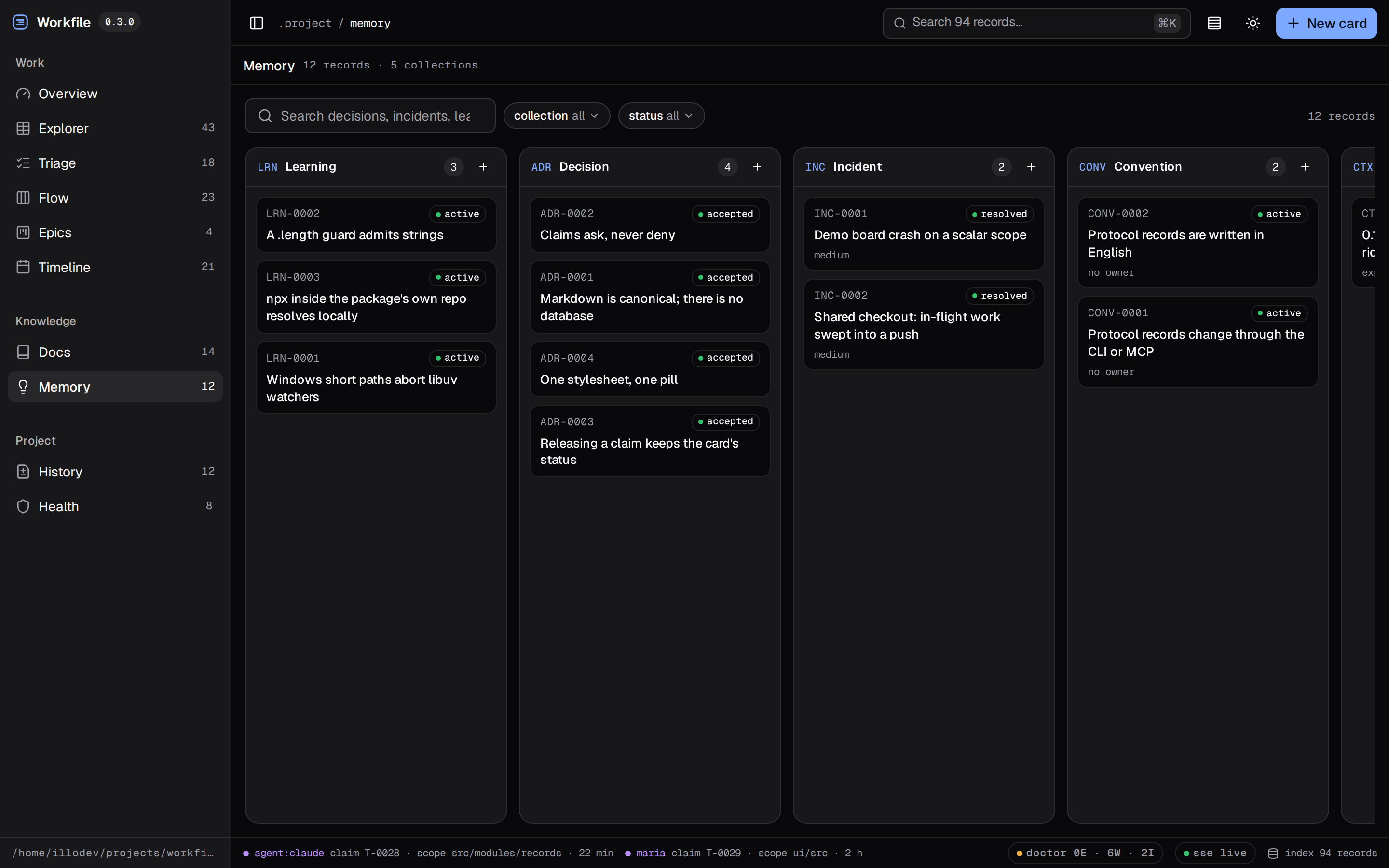
Task: Add a record to the Decision column
Action: [757, 167]
